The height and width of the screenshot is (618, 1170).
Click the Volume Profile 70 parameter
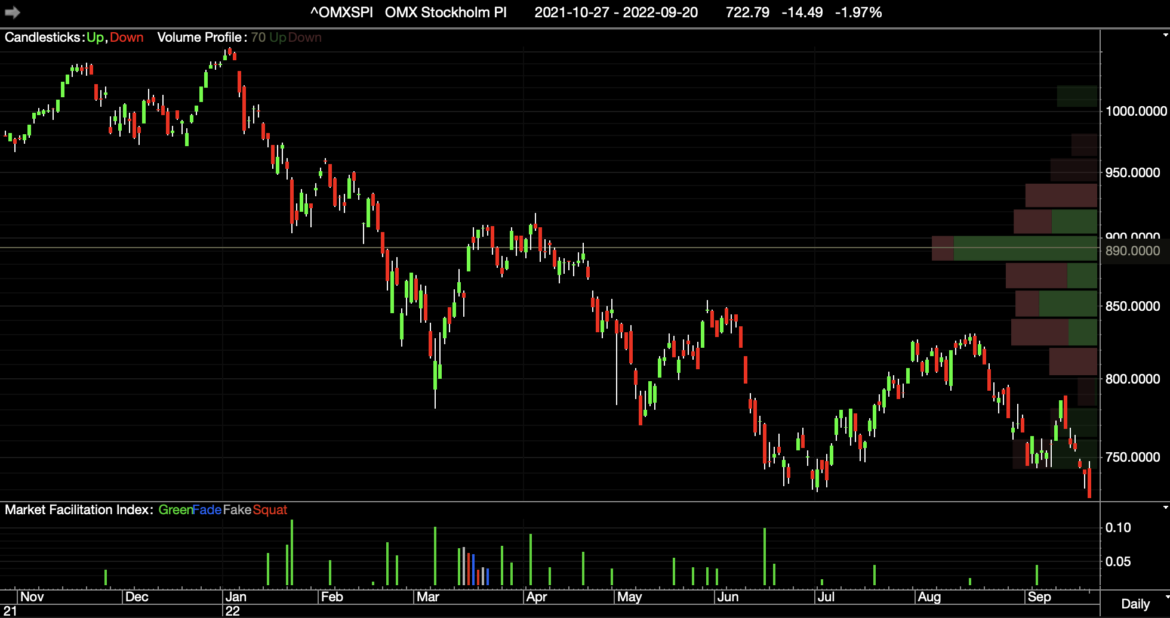point(259,37)
